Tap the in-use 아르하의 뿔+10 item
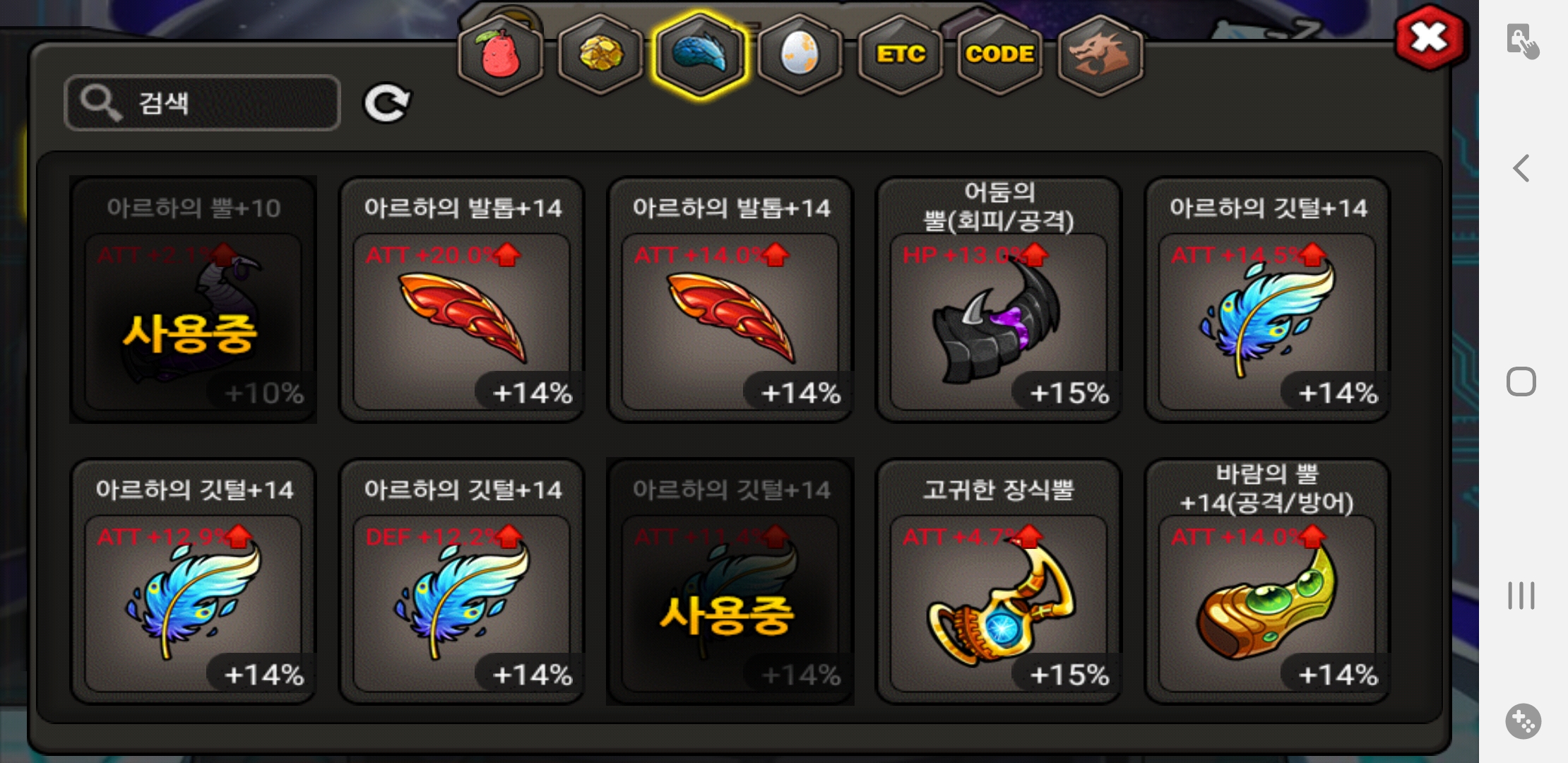 point(194,300)
